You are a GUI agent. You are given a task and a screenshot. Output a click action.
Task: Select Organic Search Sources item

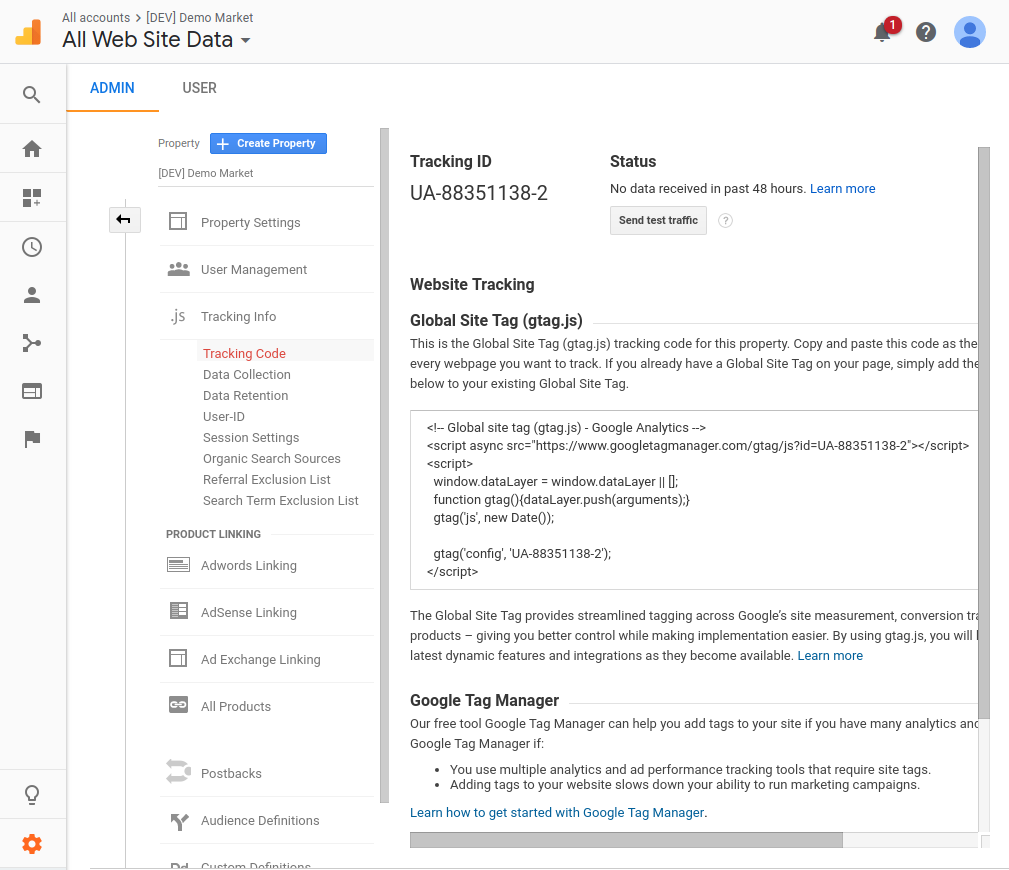[272, 459]
